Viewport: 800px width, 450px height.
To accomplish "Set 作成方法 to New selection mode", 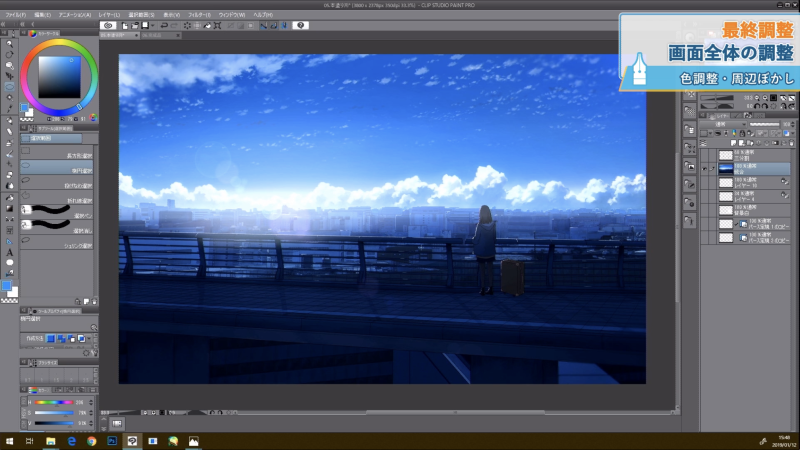I will (x=51, y=338).
